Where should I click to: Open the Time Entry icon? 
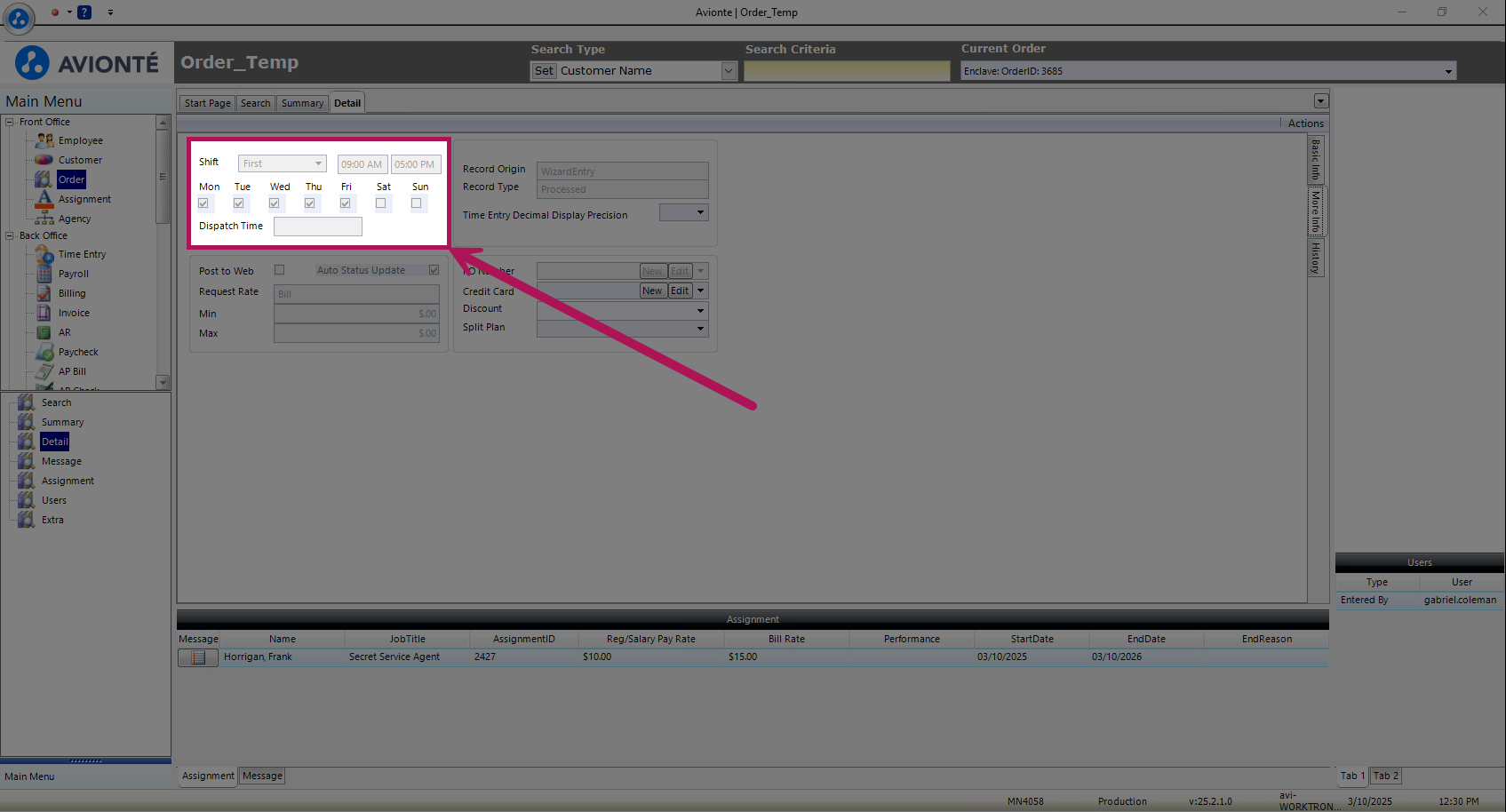[44, 254]
